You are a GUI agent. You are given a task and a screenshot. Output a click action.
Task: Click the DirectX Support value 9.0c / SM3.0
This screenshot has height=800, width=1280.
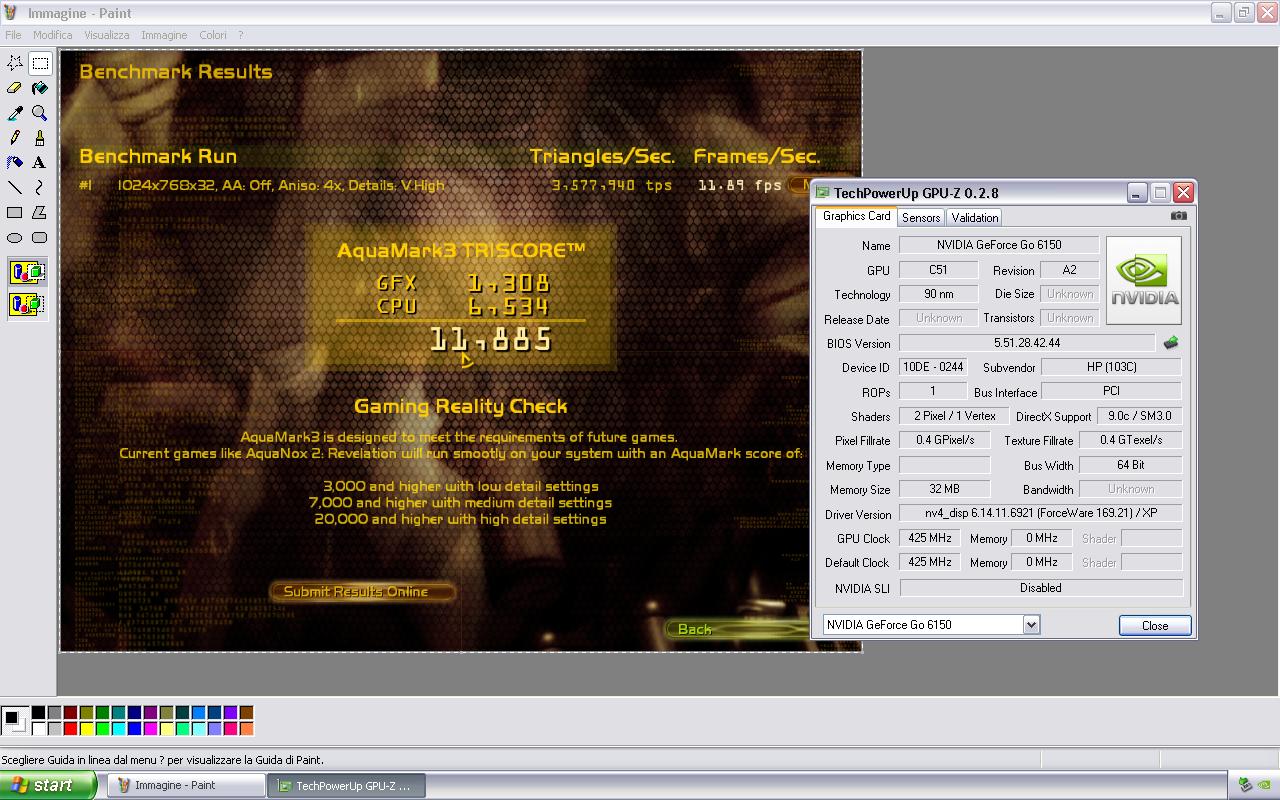pos(1139,416)
